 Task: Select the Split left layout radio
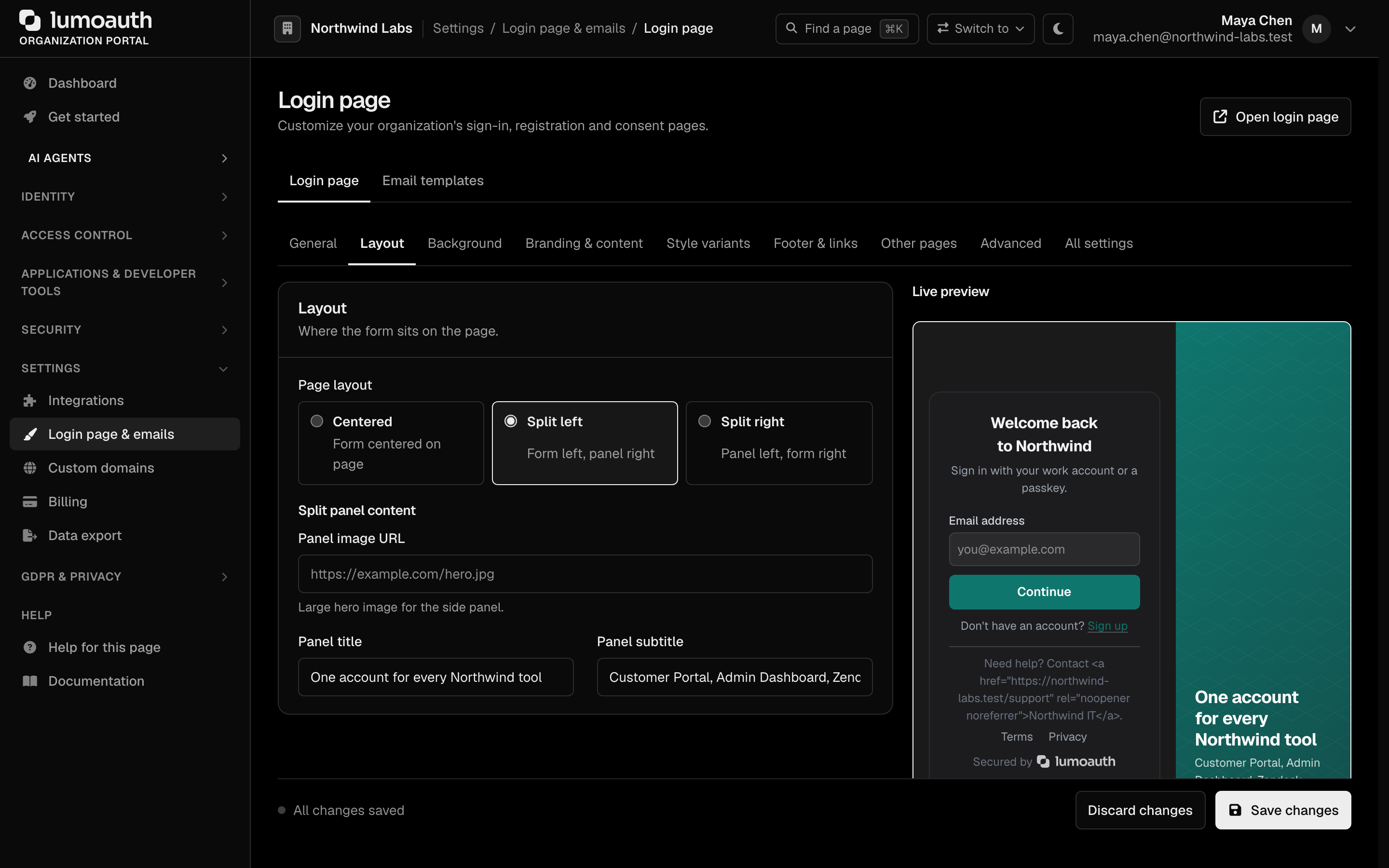tap(510, 421)
